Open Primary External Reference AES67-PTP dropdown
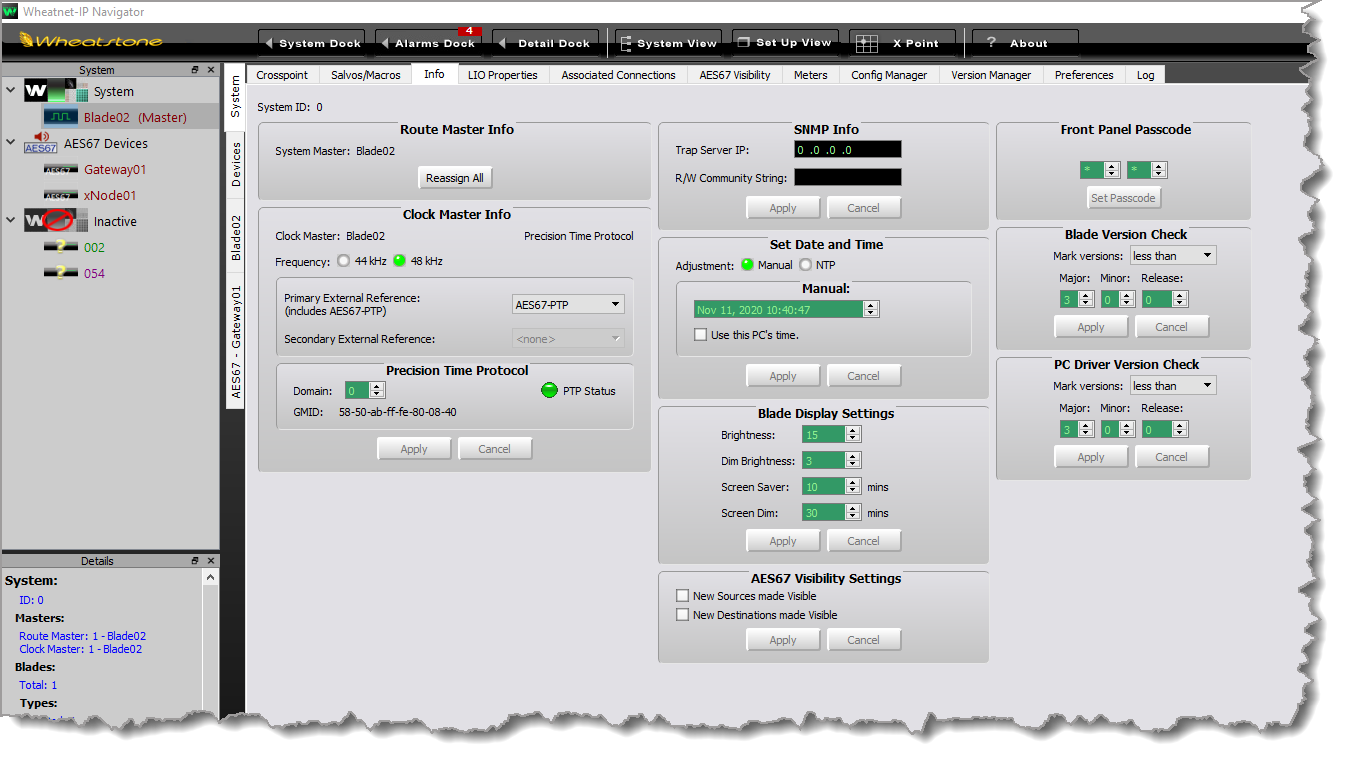This screenshot has width=1352, height=762. click(568, 305)
